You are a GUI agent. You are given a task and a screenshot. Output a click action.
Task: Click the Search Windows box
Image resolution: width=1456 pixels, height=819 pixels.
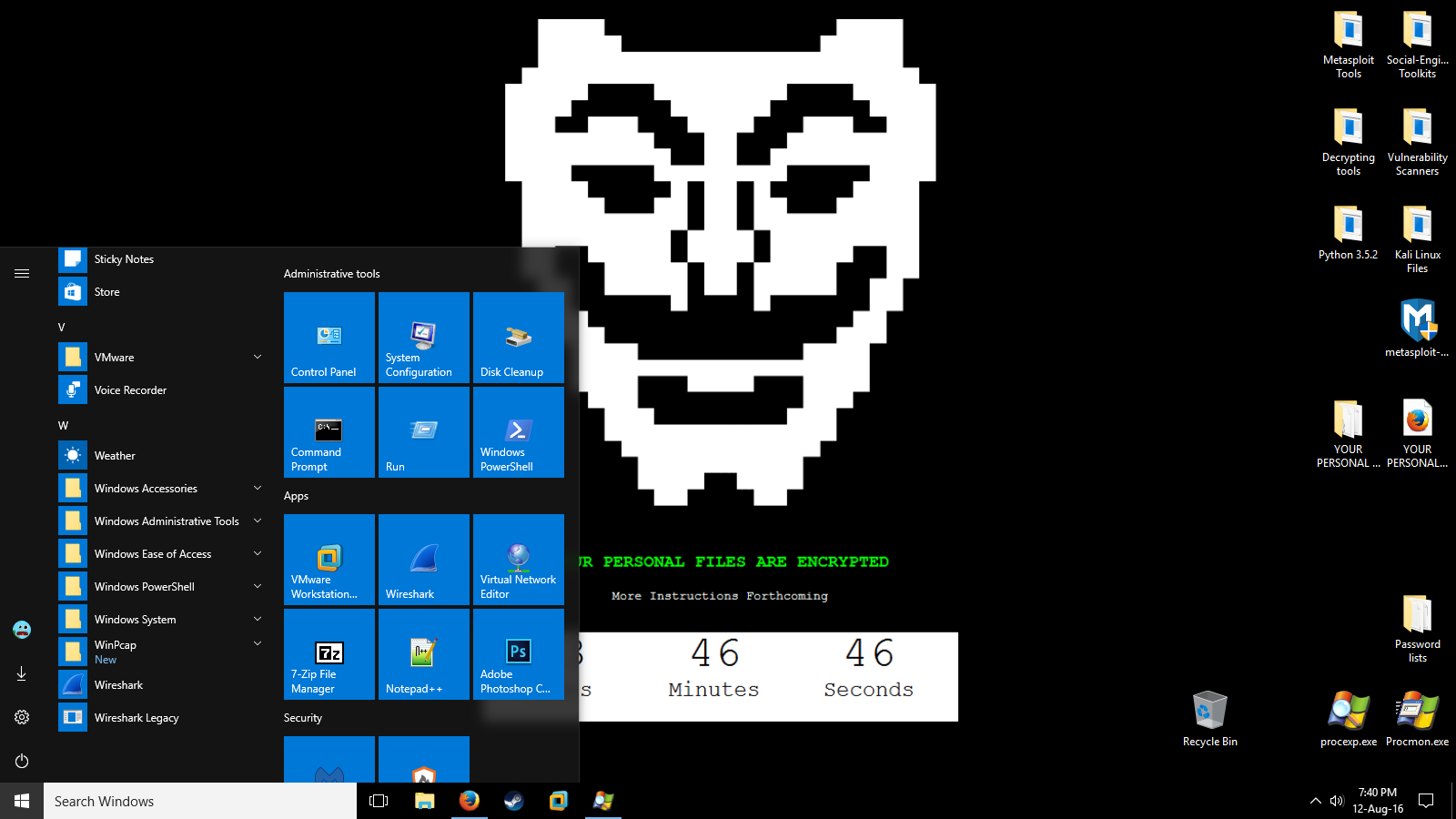pos(200,801)
